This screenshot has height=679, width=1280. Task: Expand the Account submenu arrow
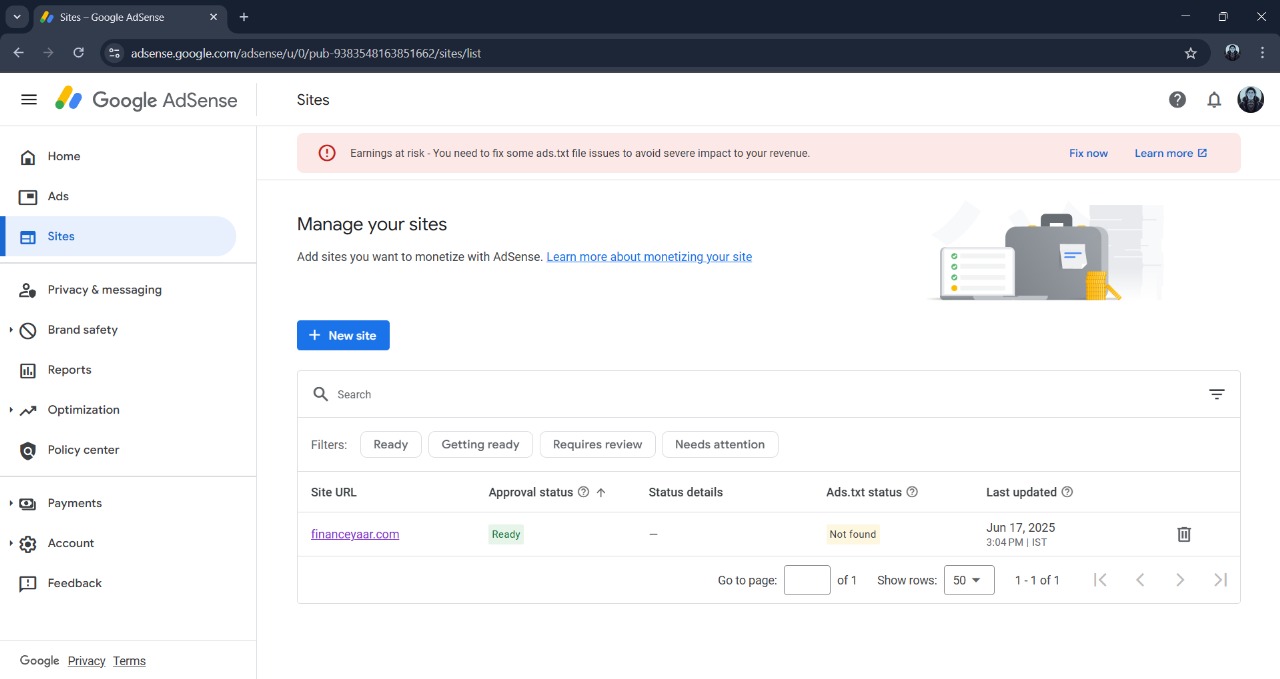(x=11, y=544)
